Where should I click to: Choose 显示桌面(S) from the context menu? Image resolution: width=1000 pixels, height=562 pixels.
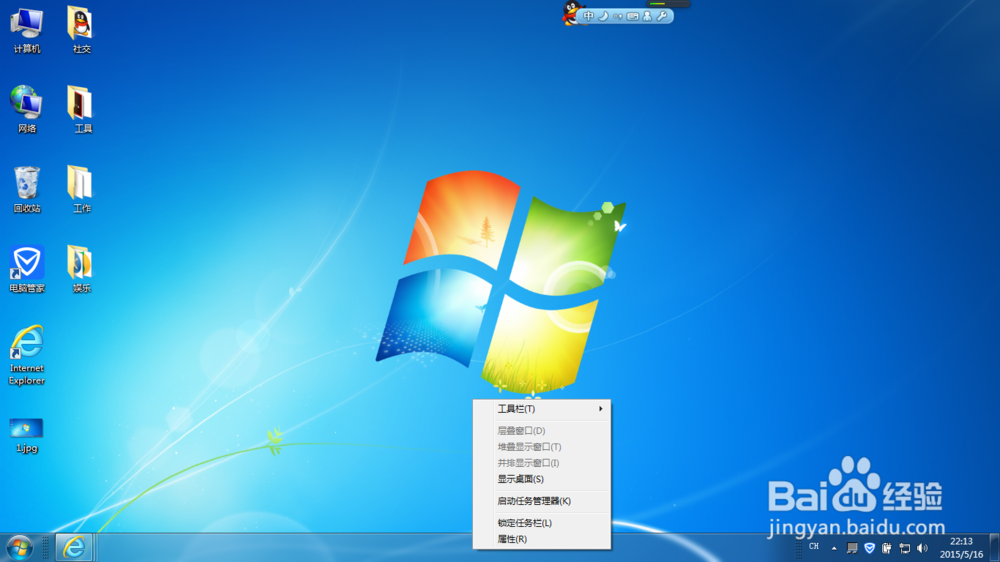click(541, 479)
